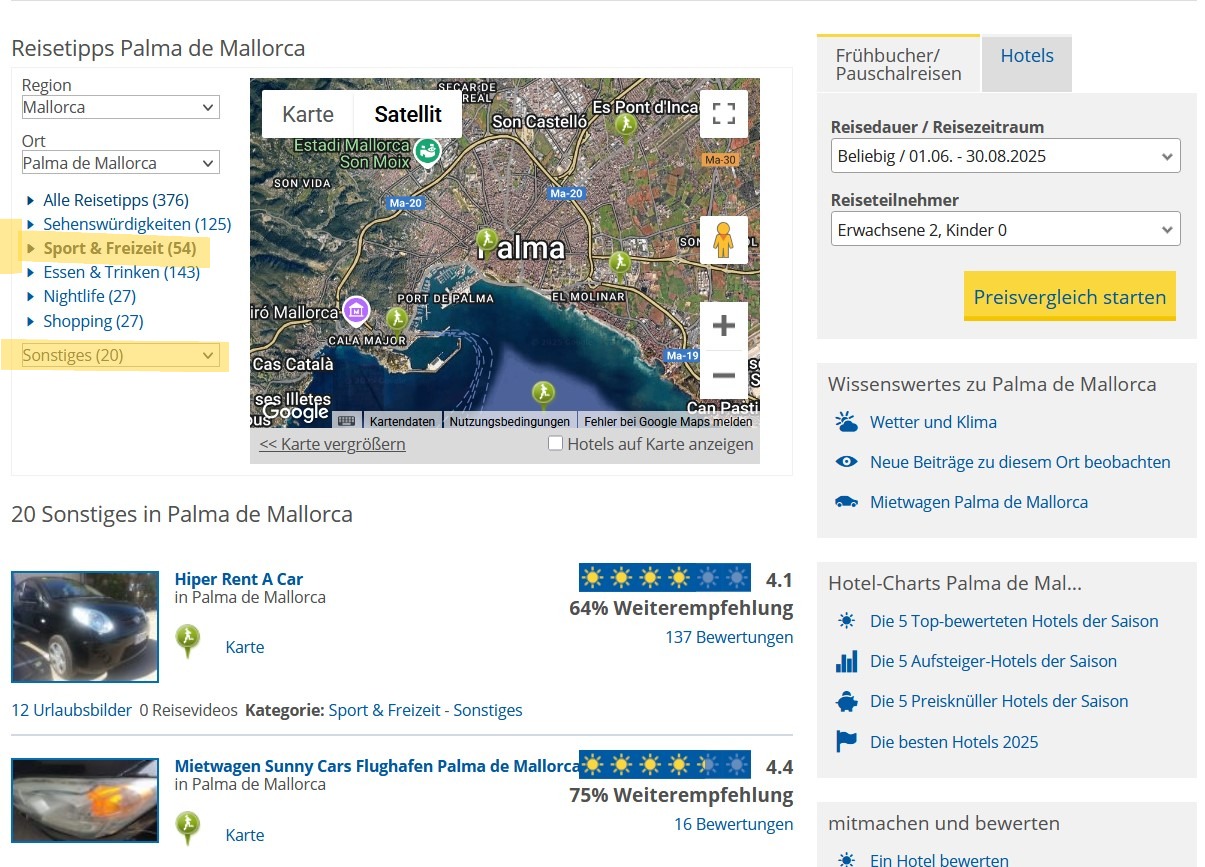Click green map pin beside Hiper Rent A Car

[x=187, y=640]
